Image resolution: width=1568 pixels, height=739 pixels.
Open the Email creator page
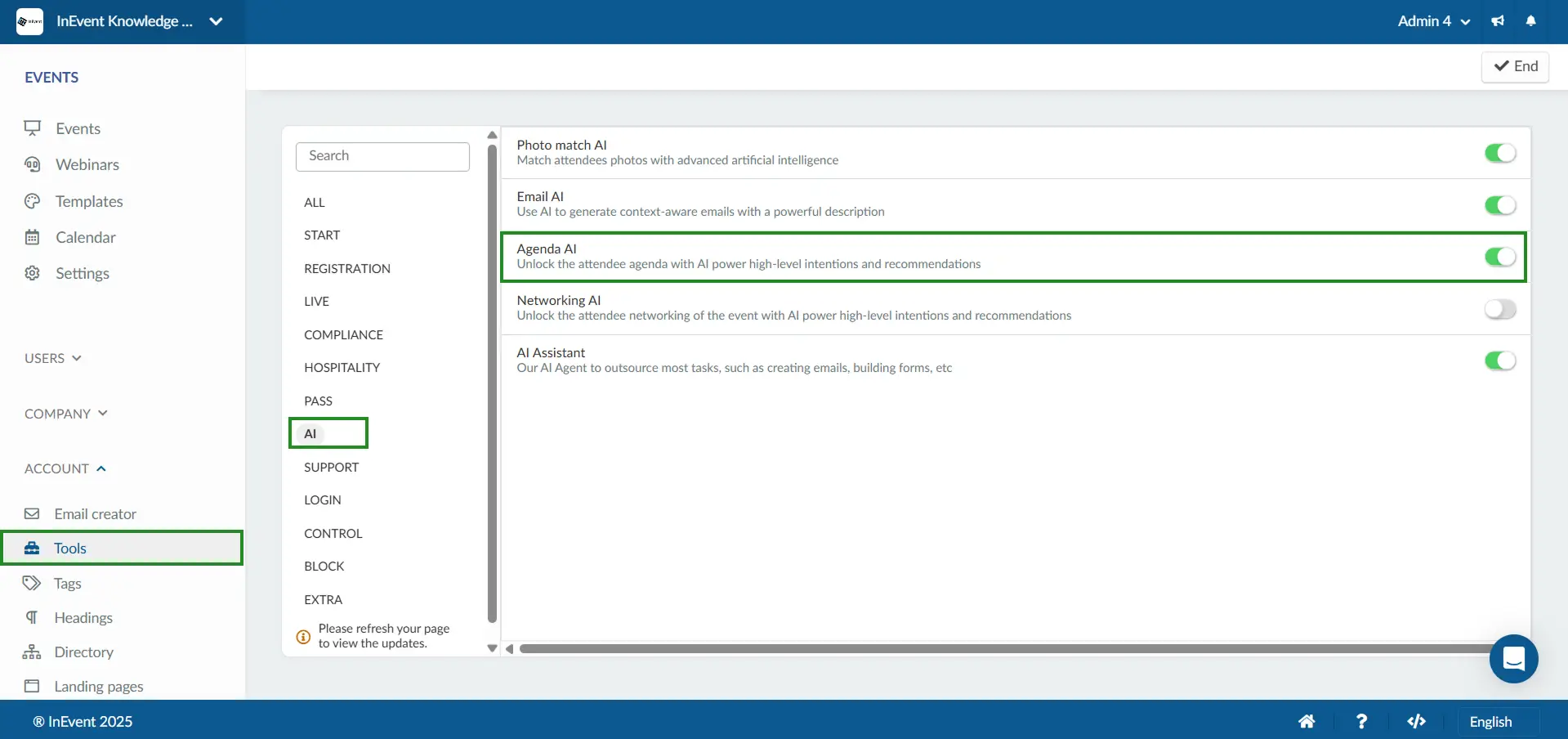click(96, 514)
